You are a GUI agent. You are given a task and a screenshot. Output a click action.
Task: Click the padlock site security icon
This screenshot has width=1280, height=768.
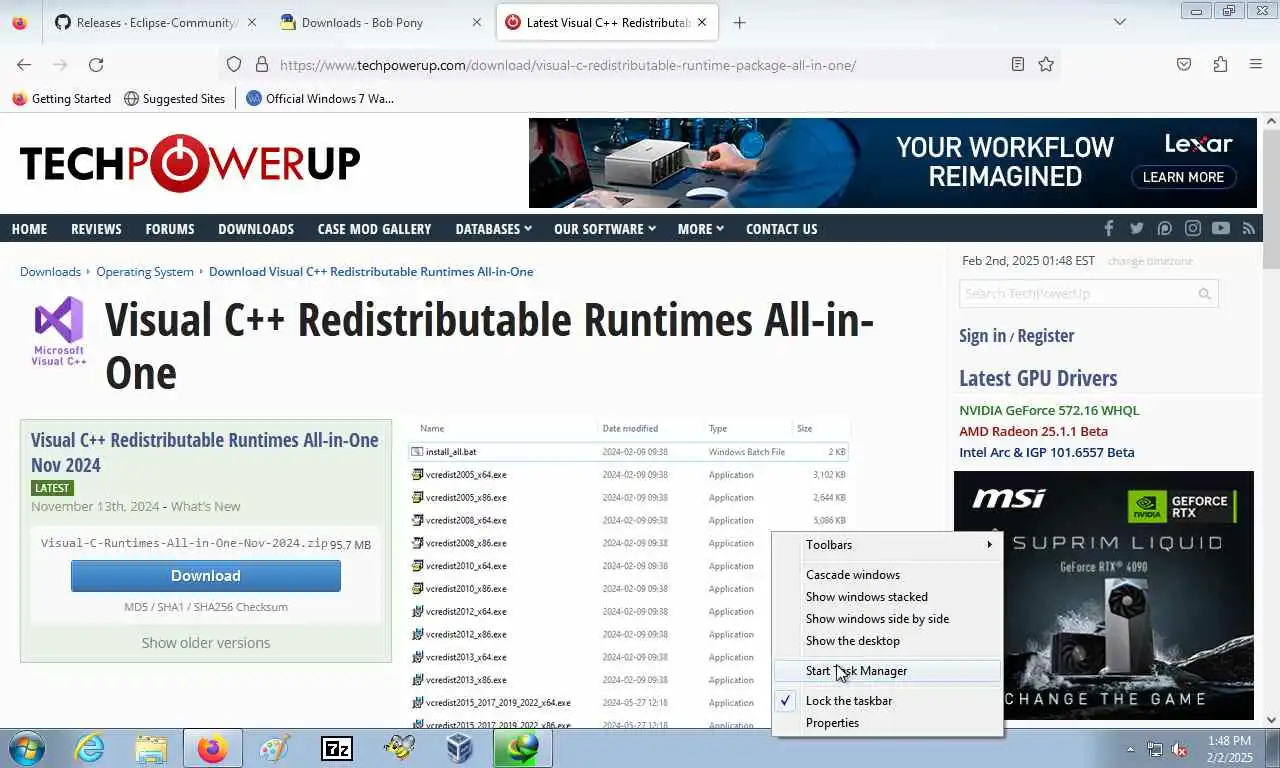[262, 64]
